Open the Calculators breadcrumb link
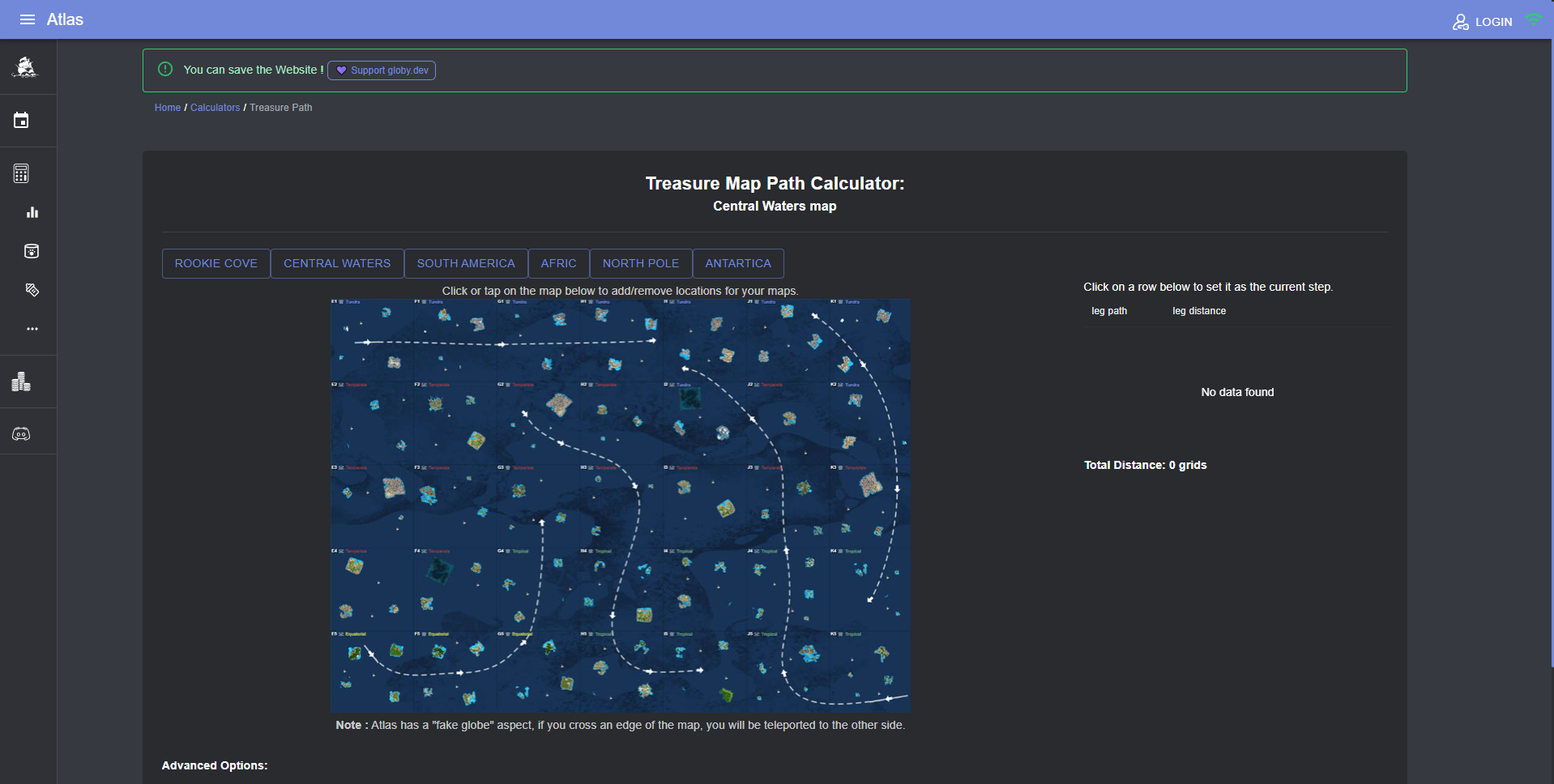The image size is (1554, 784). pos(215,108)
